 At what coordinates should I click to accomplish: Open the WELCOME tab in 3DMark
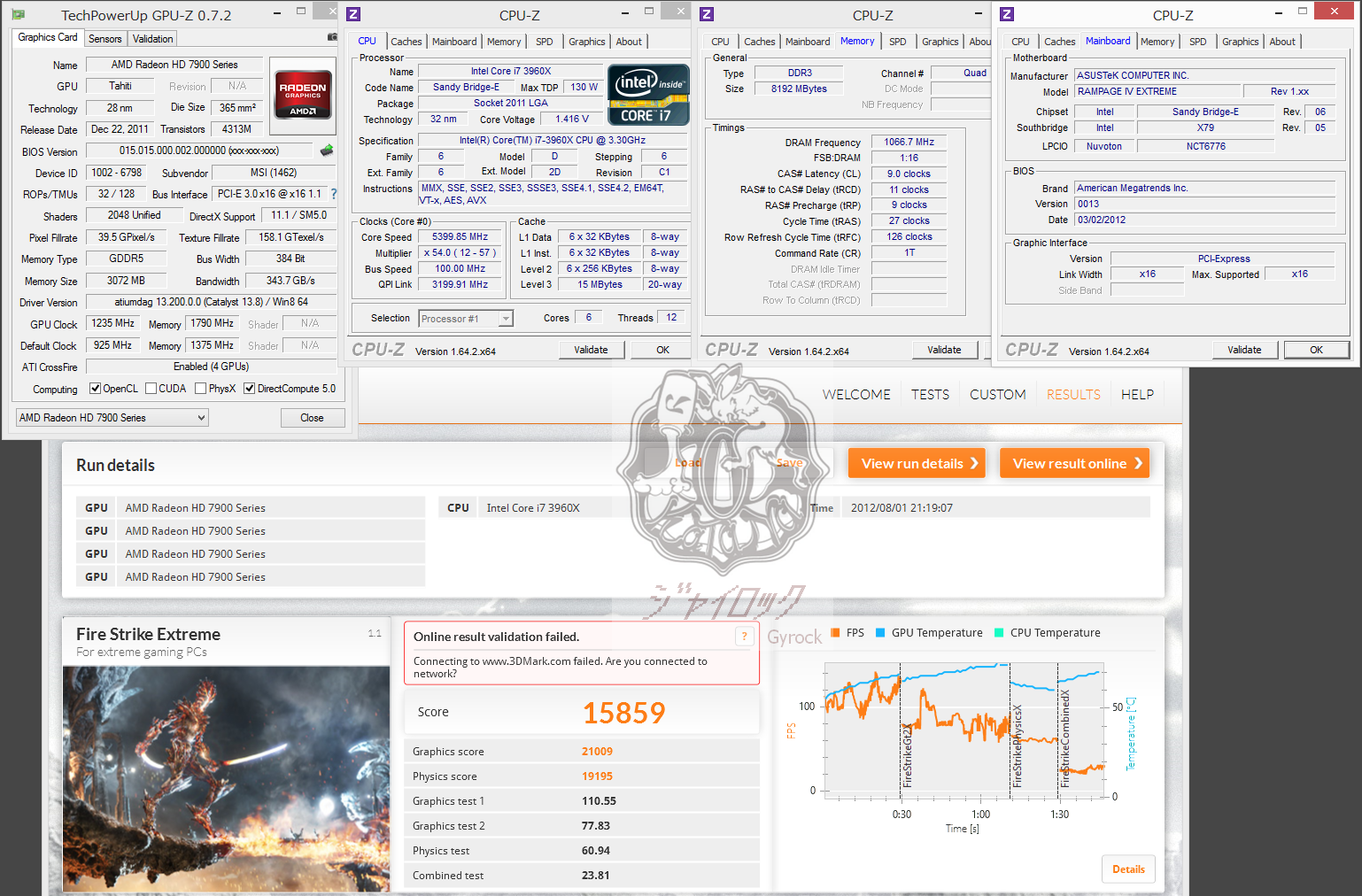tap(856, 394)
